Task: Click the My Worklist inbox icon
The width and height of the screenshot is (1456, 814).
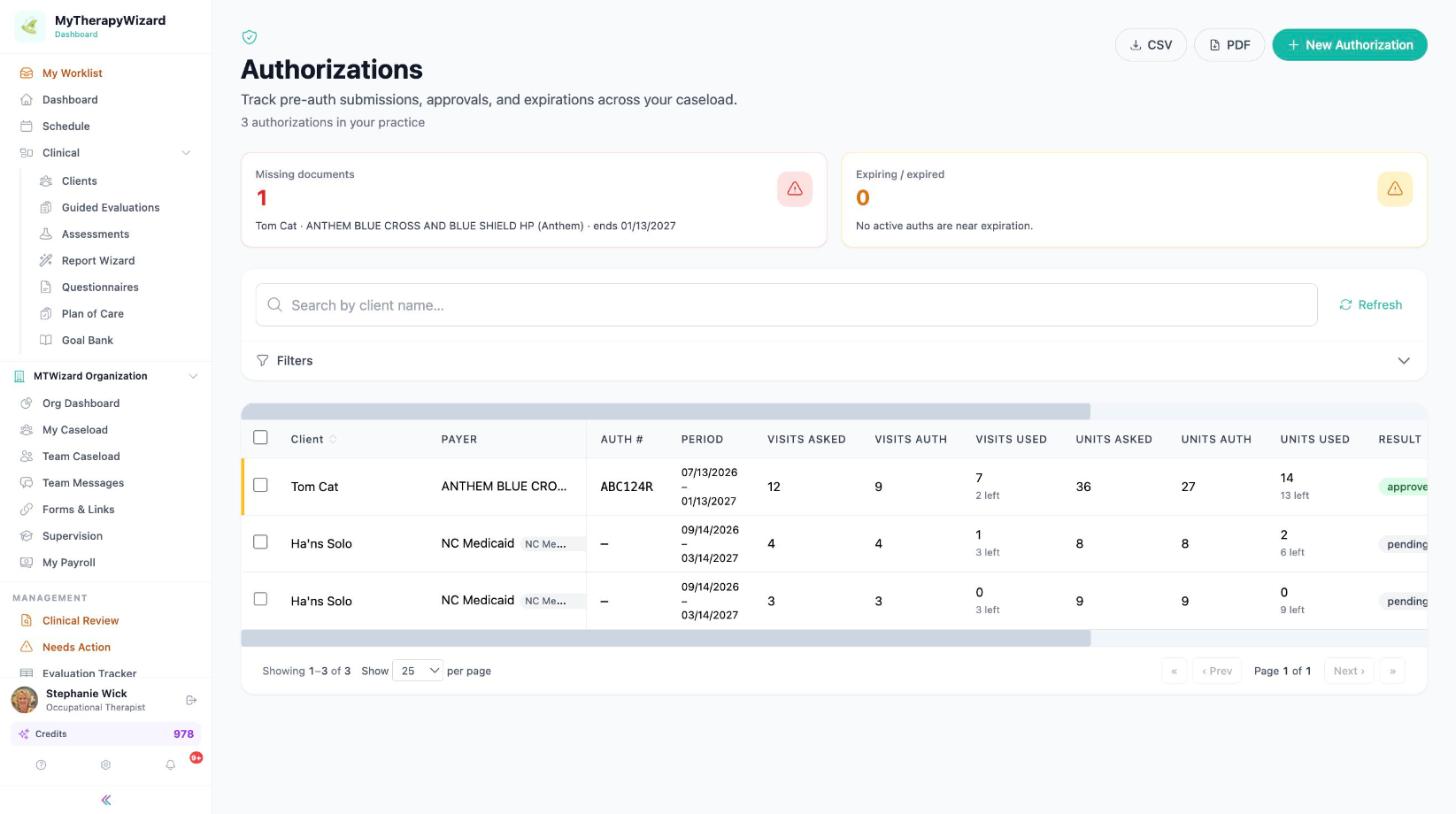Action: pos(27,73)
